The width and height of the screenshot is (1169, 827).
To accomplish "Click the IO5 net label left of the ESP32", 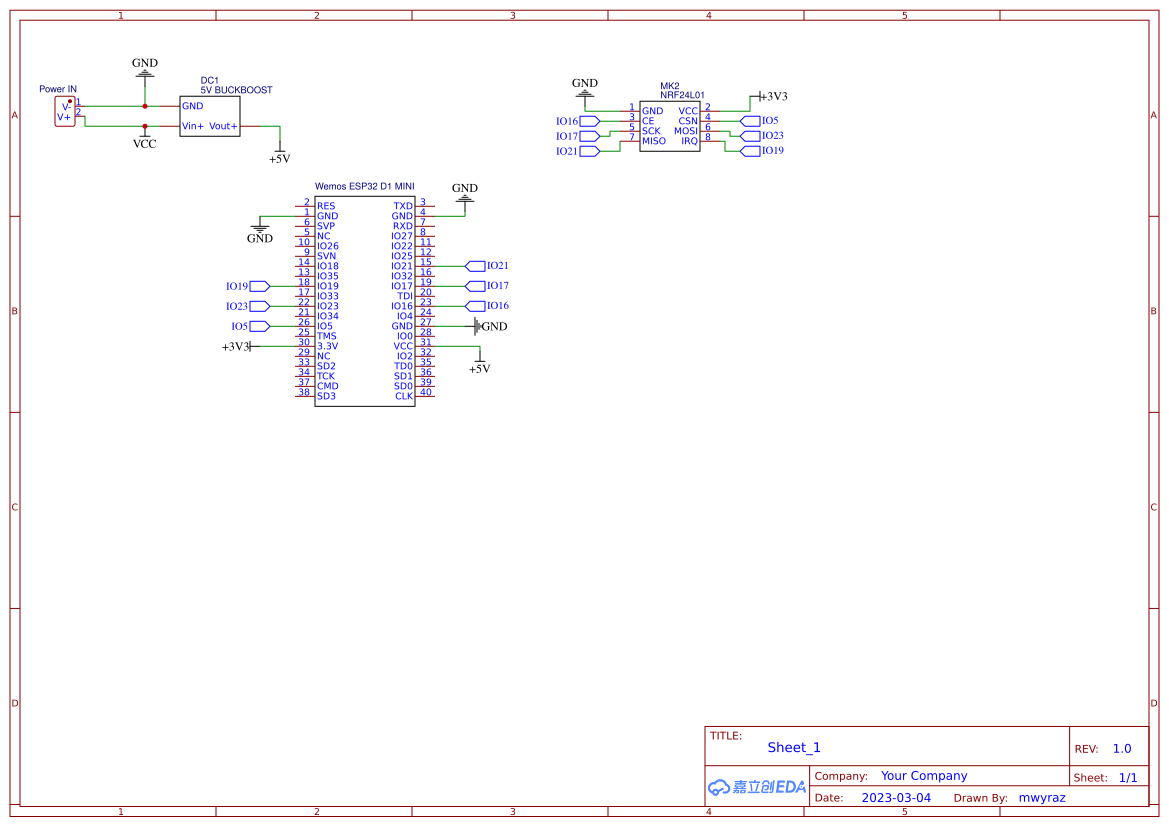I will coord(258,326).
